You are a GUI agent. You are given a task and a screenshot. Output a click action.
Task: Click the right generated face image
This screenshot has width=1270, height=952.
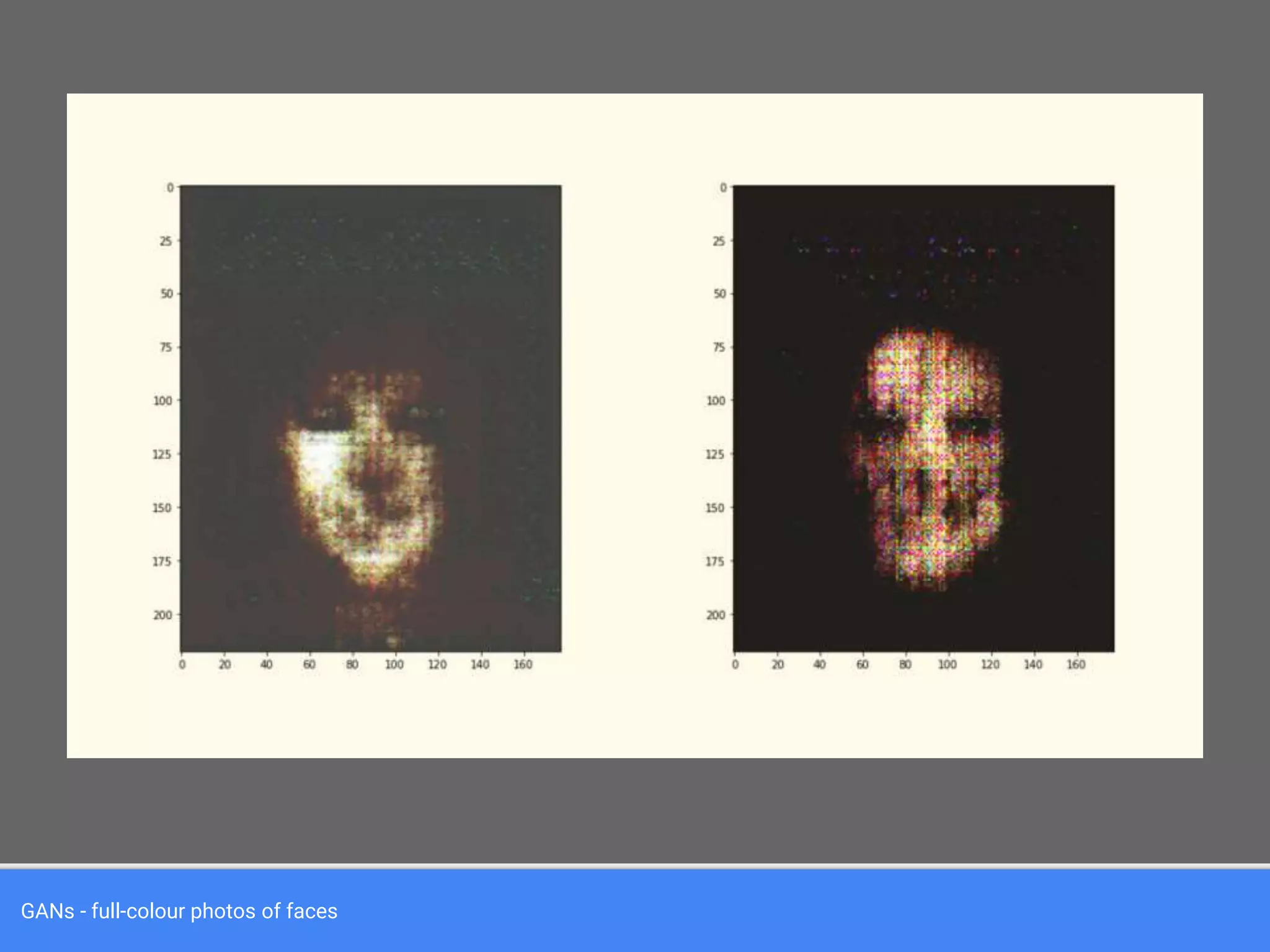(x=923, y=418)
